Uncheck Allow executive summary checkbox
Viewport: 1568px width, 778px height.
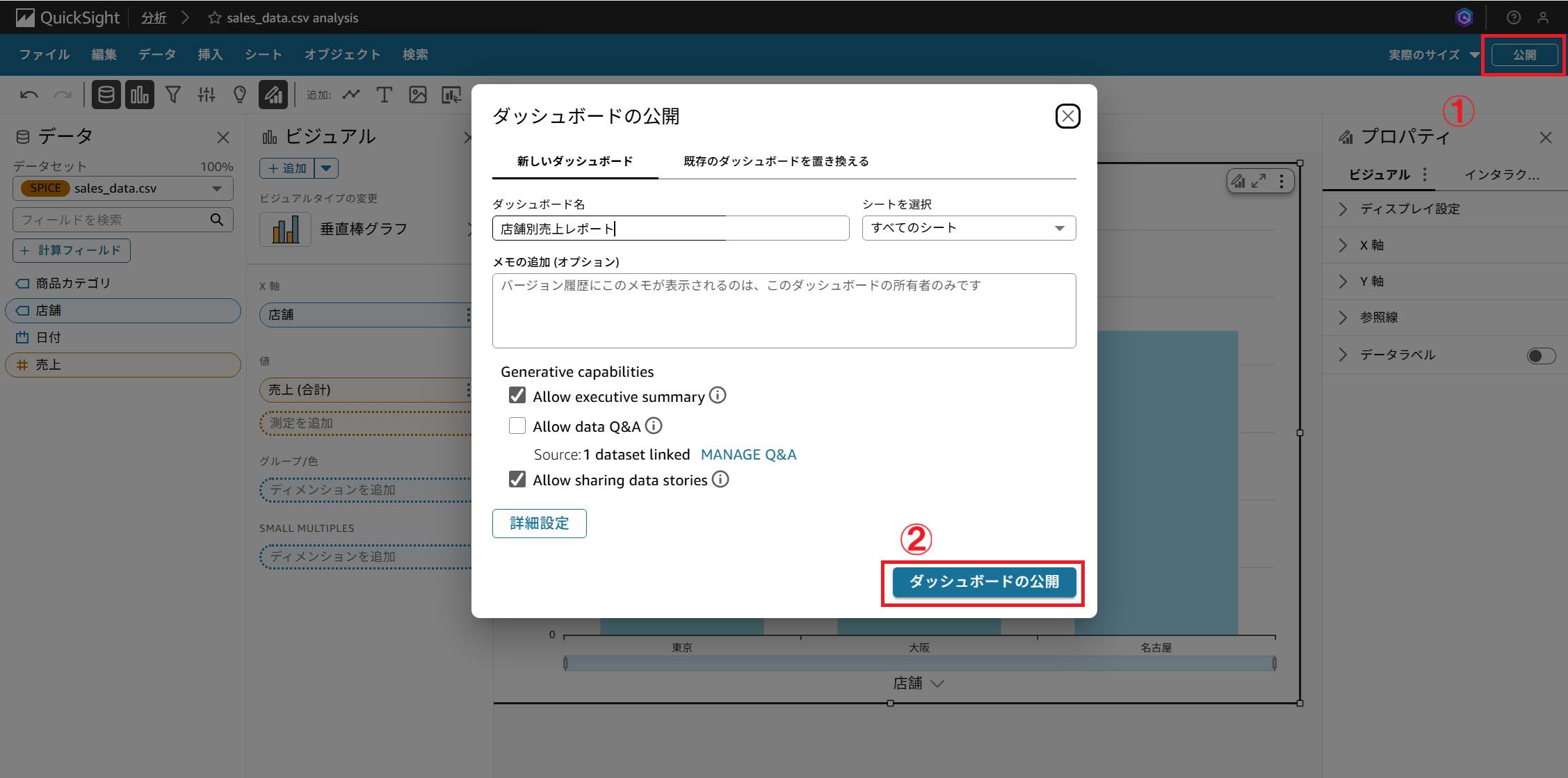coord(517,396)
